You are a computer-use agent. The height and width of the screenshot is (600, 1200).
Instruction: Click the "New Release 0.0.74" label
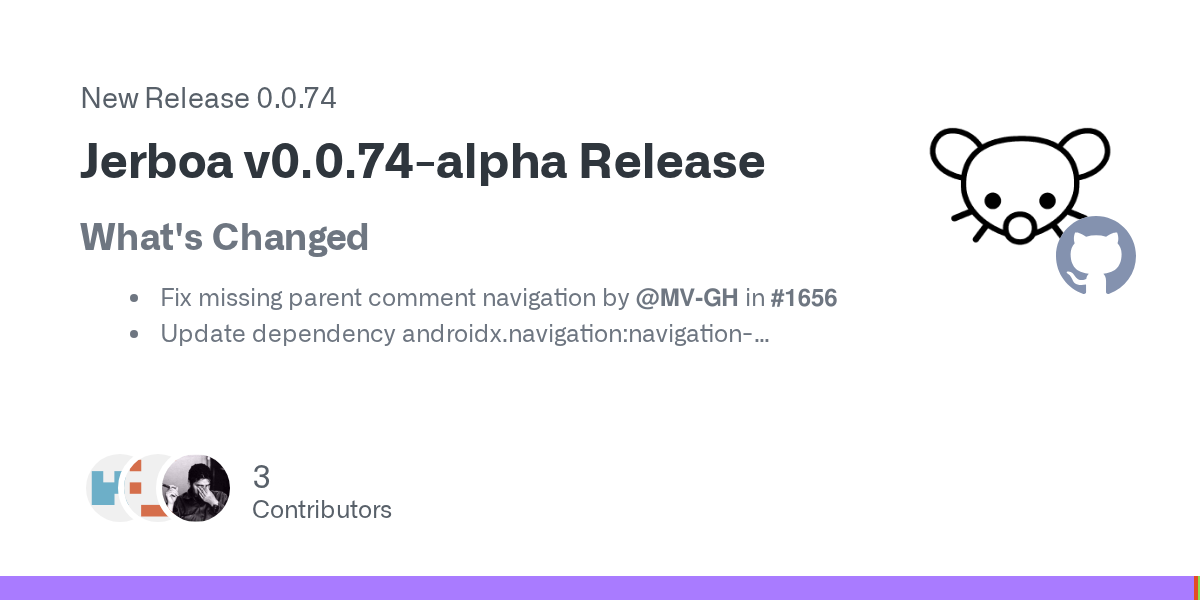point(208,98)
